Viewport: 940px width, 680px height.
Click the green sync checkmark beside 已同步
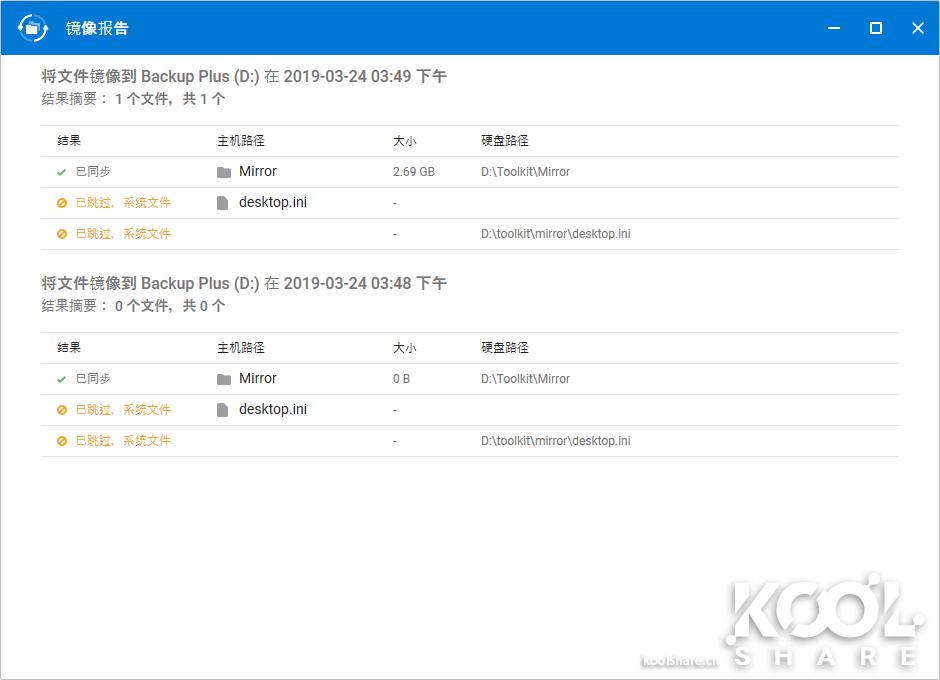[x=60, y=171]
